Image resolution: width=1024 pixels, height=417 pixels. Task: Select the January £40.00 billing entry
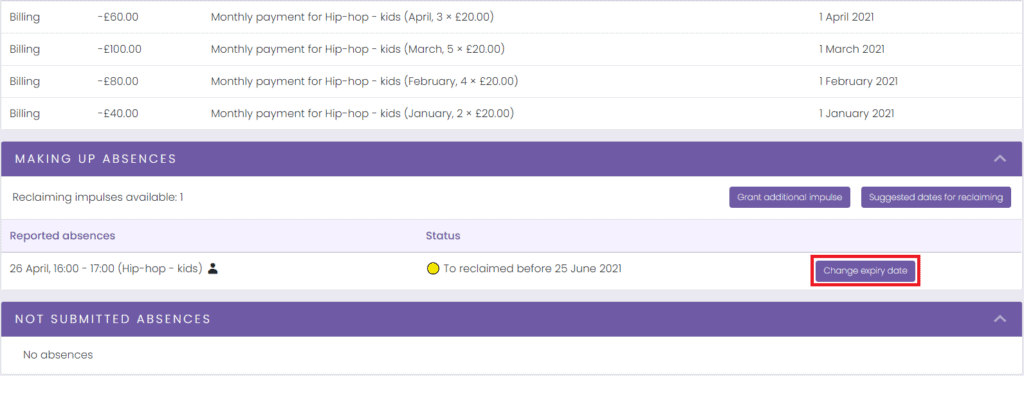tap(511, 114)
